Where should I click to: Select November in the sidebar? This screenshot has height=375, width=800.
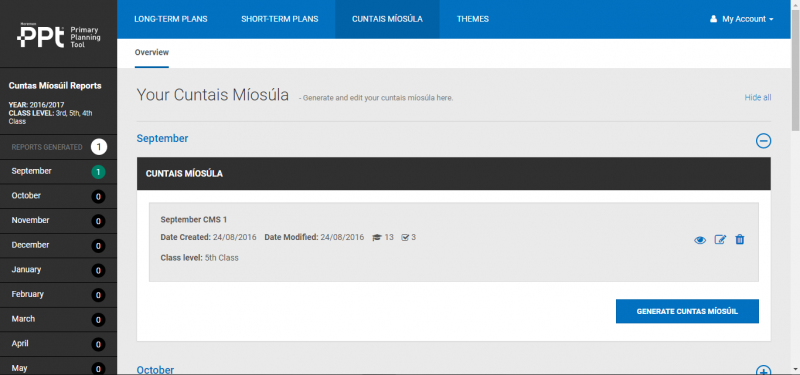tap(58, 220)
